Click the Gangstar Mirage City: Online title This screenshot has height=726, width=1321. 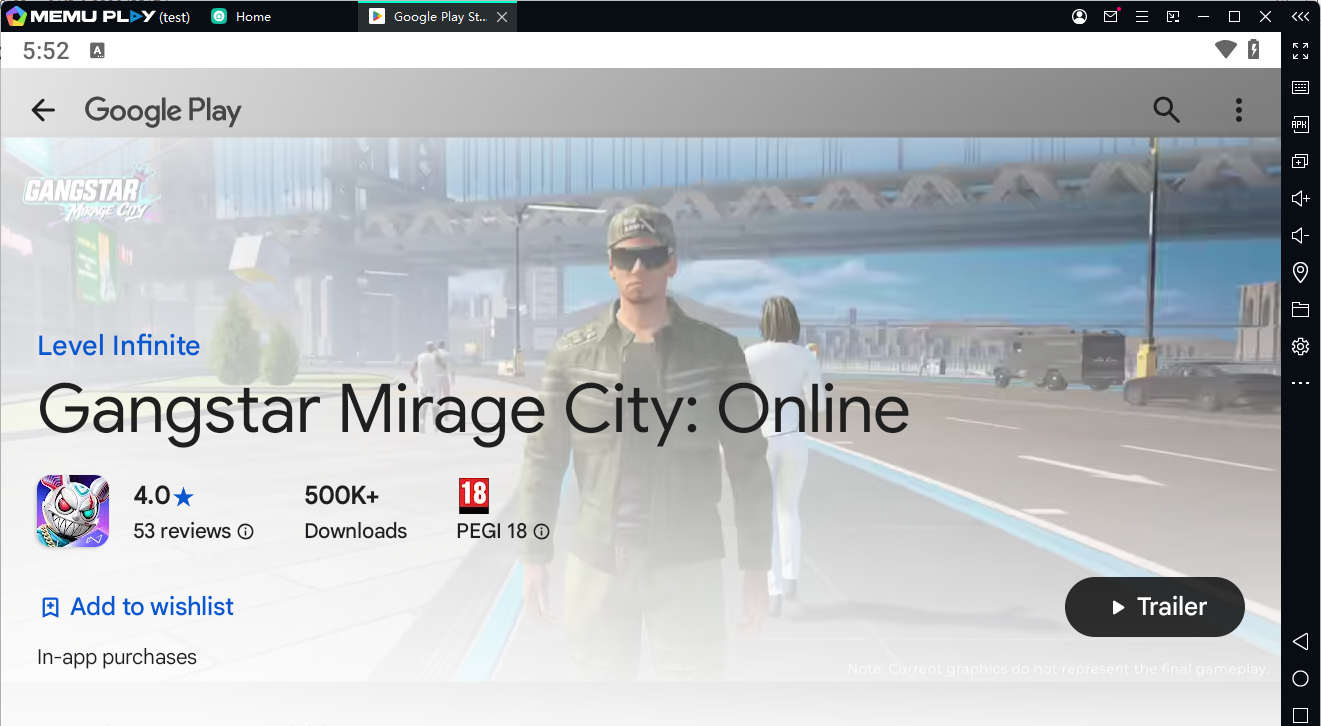tap(473, 409)
